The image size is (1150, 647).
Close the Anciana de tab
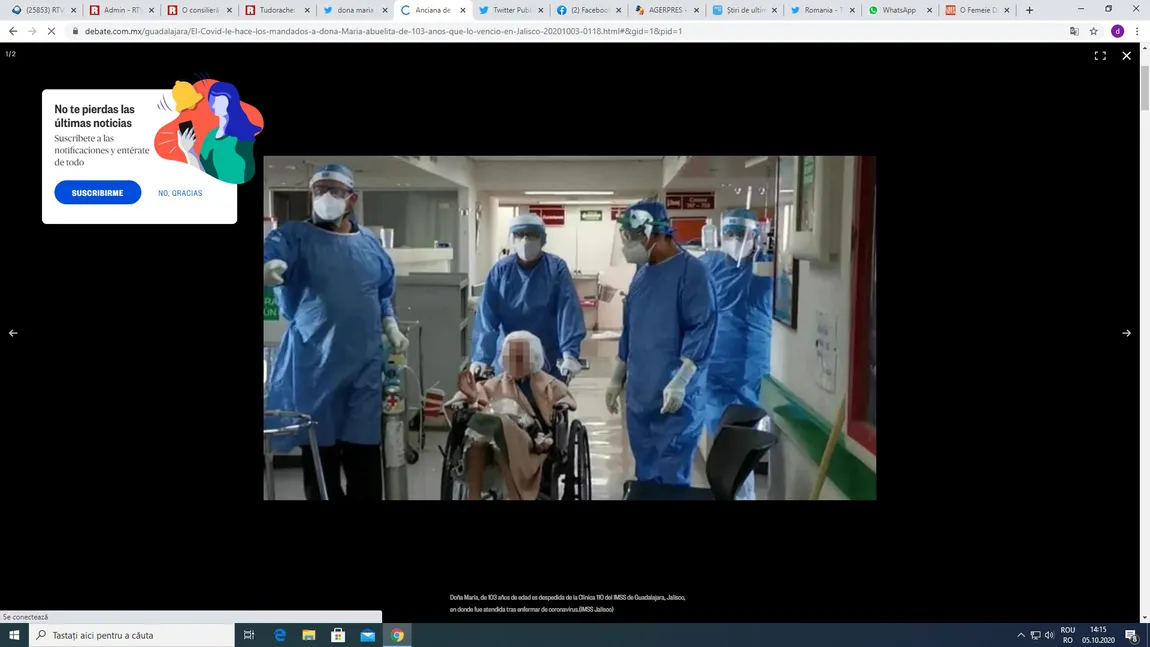pos(463,10)
